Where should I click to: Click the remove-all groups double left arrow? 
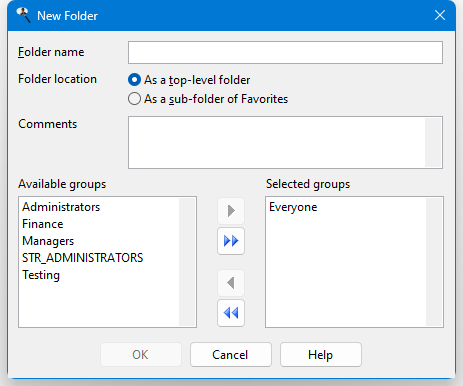(231, 313)
